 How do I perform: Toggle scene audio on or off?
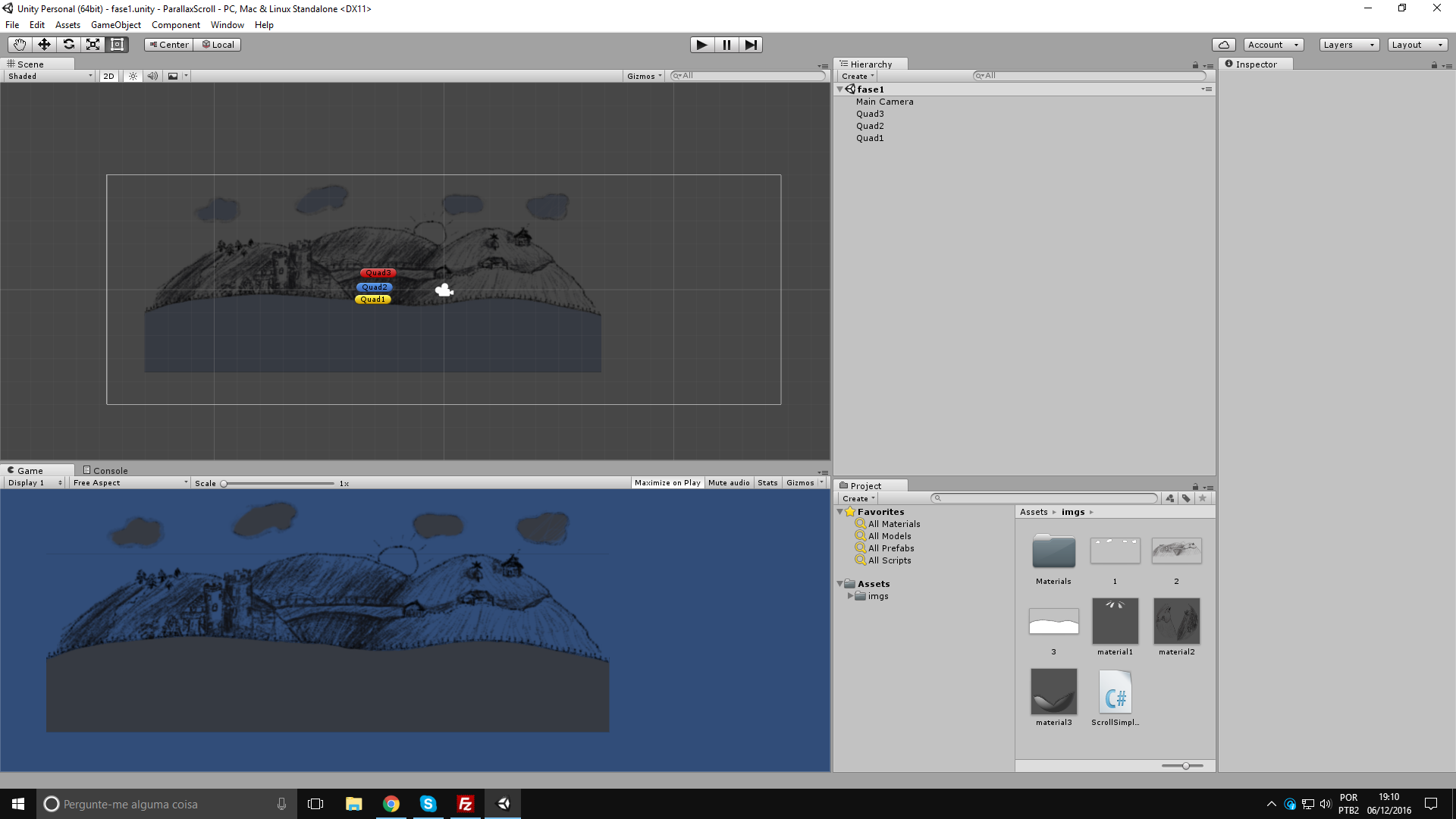[x=152, y=77]
